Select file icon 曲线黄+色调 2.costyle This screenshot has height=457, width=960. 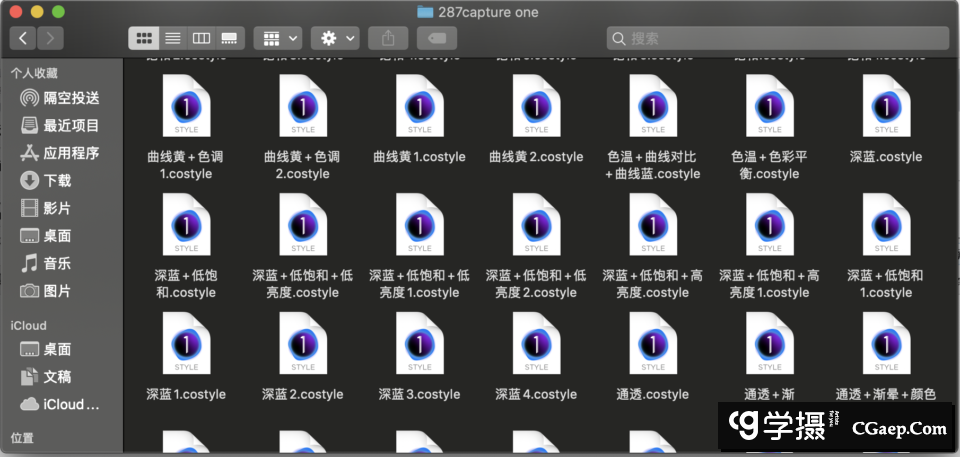click(303, 105)
